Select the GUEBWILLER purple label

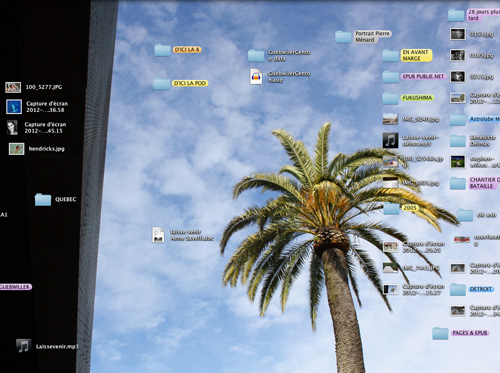click(x=15, y=287)
